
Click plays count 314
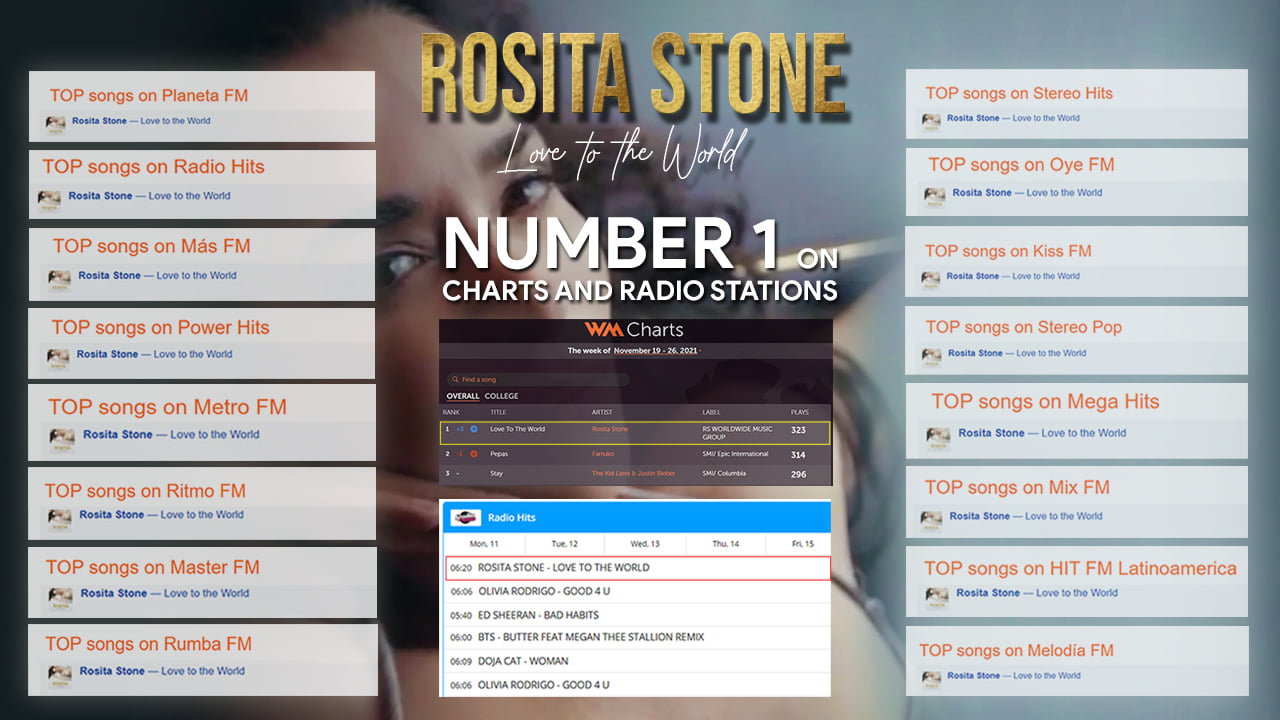pos(798,454)
